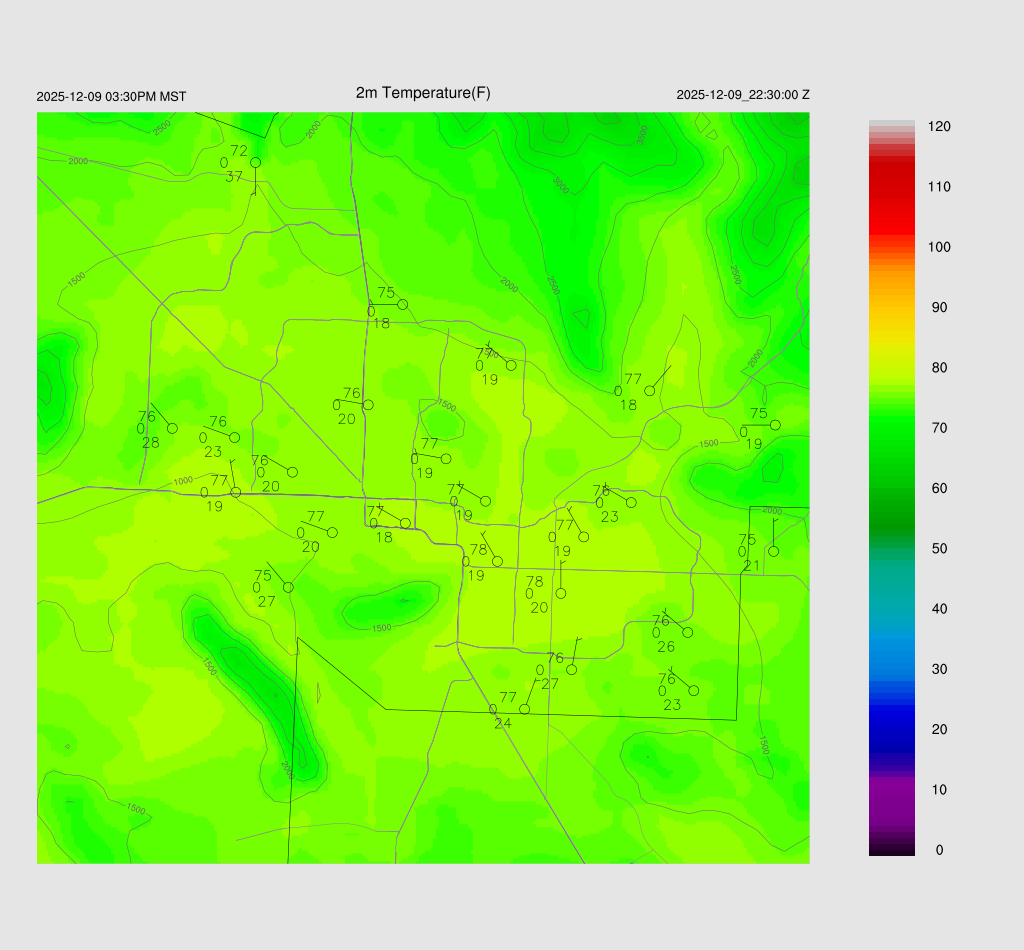The width and height of the screenshot is (1024, 950).
Task: Click the 0 label below the color scale
Action: point(938,850)
